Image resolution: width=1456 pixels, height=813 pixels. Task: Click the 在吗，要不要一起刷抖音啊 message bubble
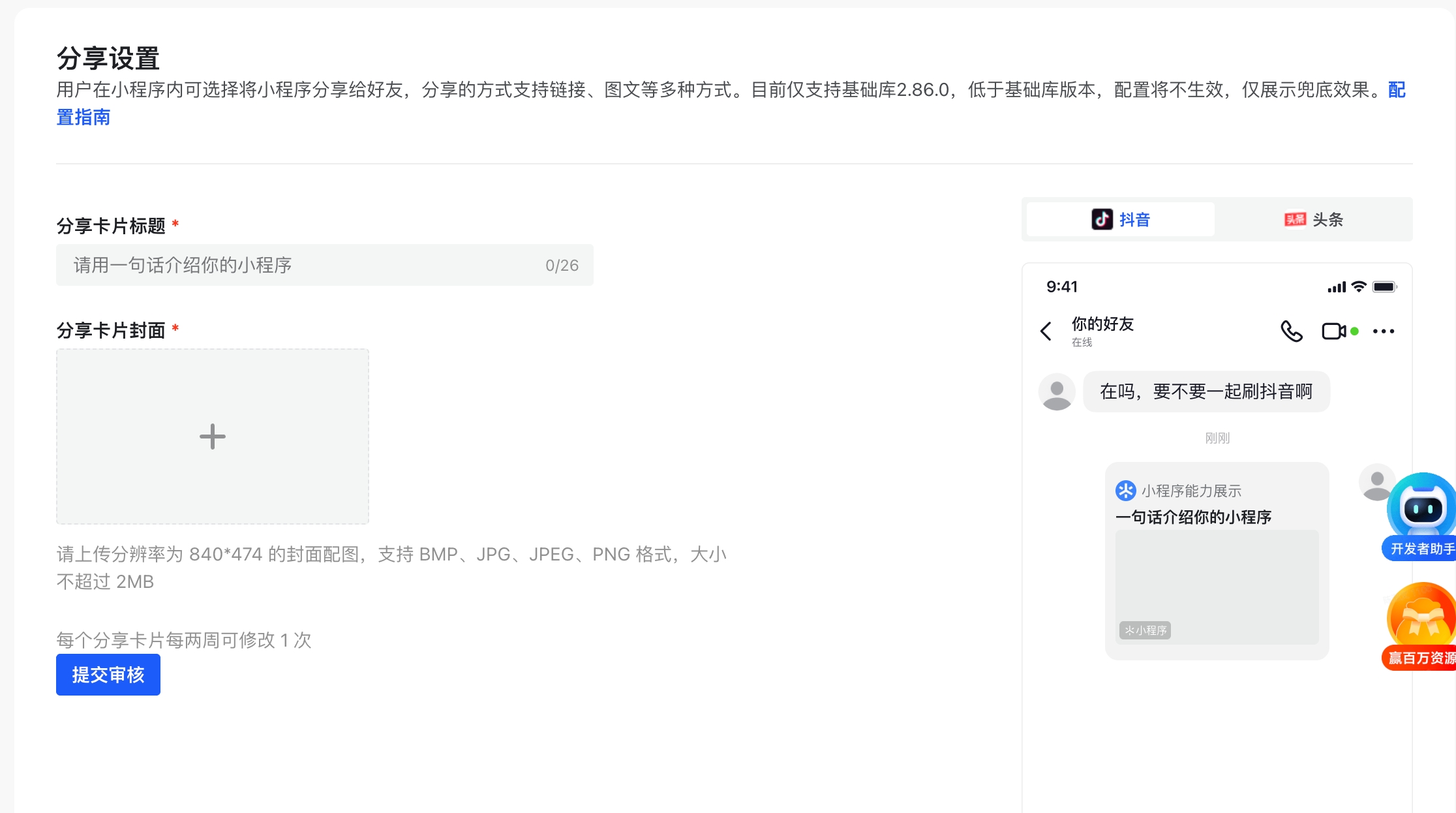(x=1206, y=391)
